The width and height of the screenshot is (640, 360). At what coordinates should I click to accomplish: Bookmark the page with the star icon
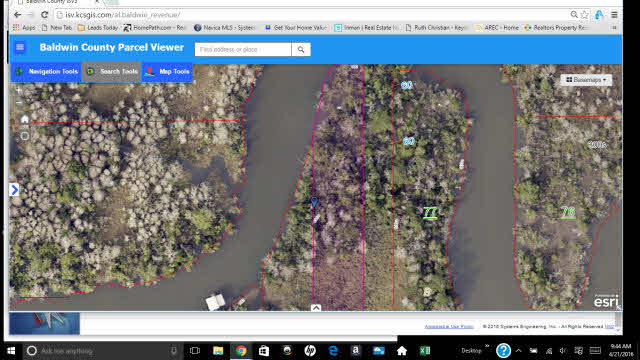coord(584,15)
